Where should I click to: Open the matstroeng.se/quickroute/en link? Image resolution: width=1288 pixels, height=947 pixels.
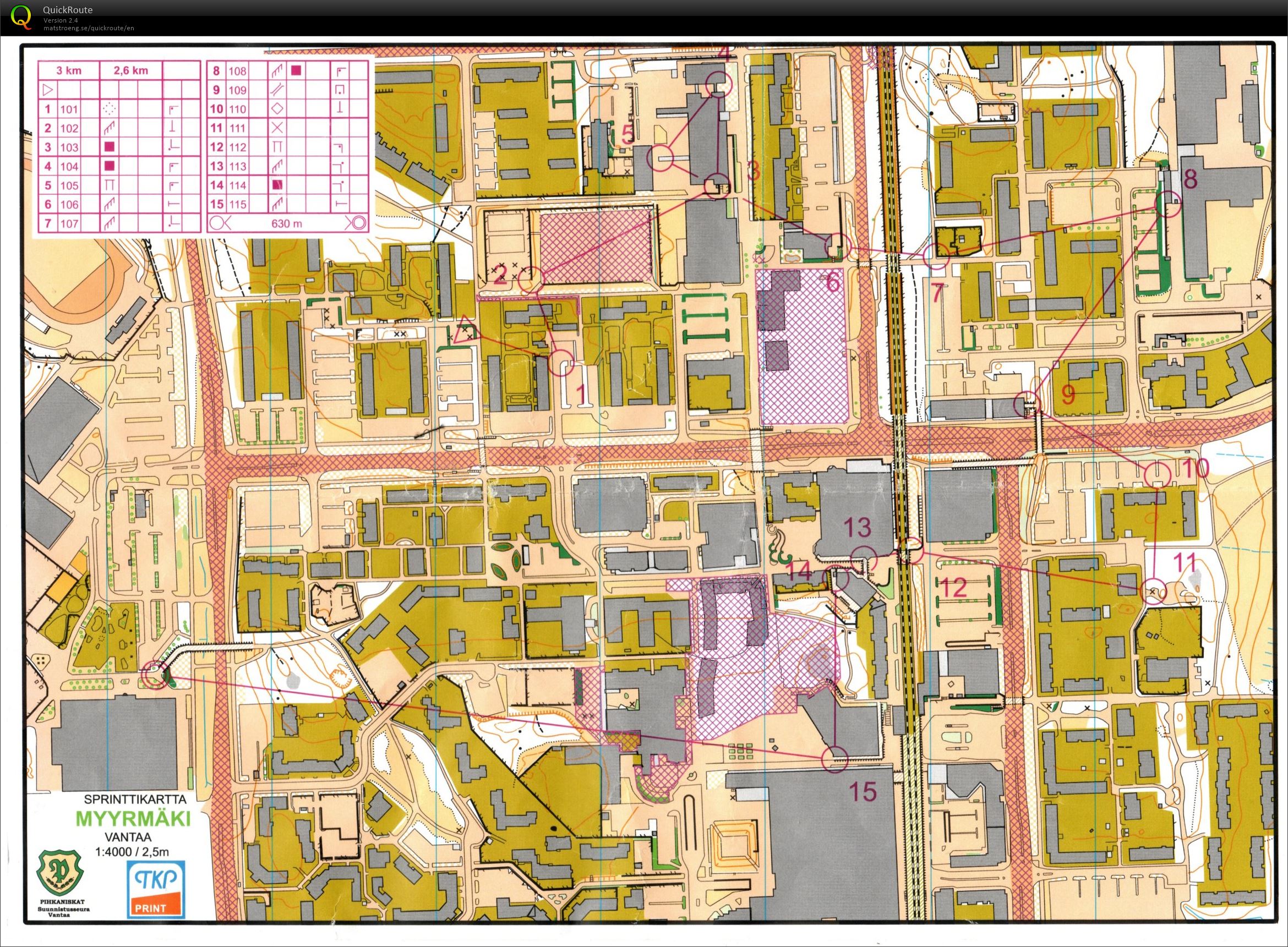89,28
